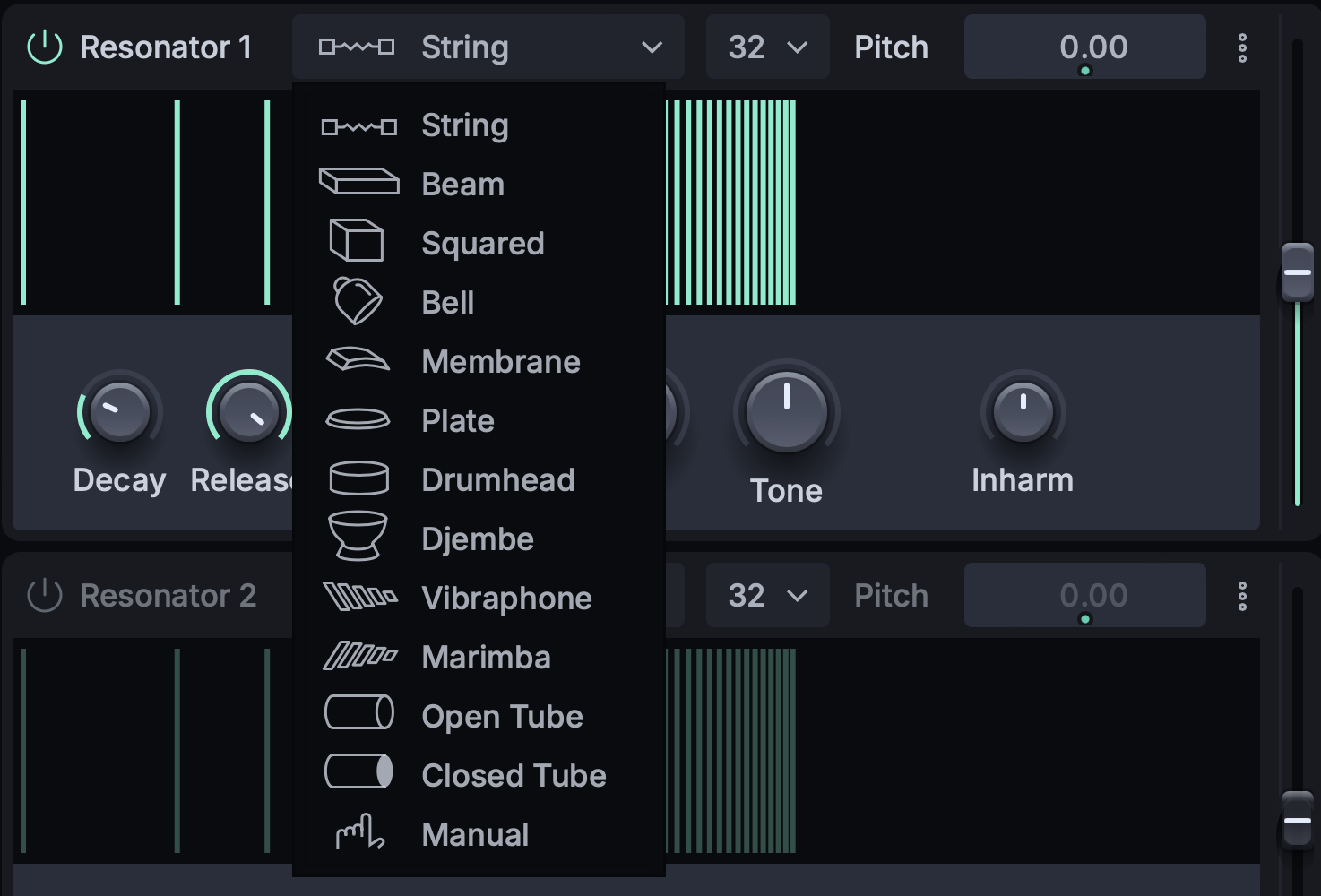Image resolution: width=1321 pixels, height=896 pixels.
Task: Click the Tone knob
Action: (x=786, y=412)
